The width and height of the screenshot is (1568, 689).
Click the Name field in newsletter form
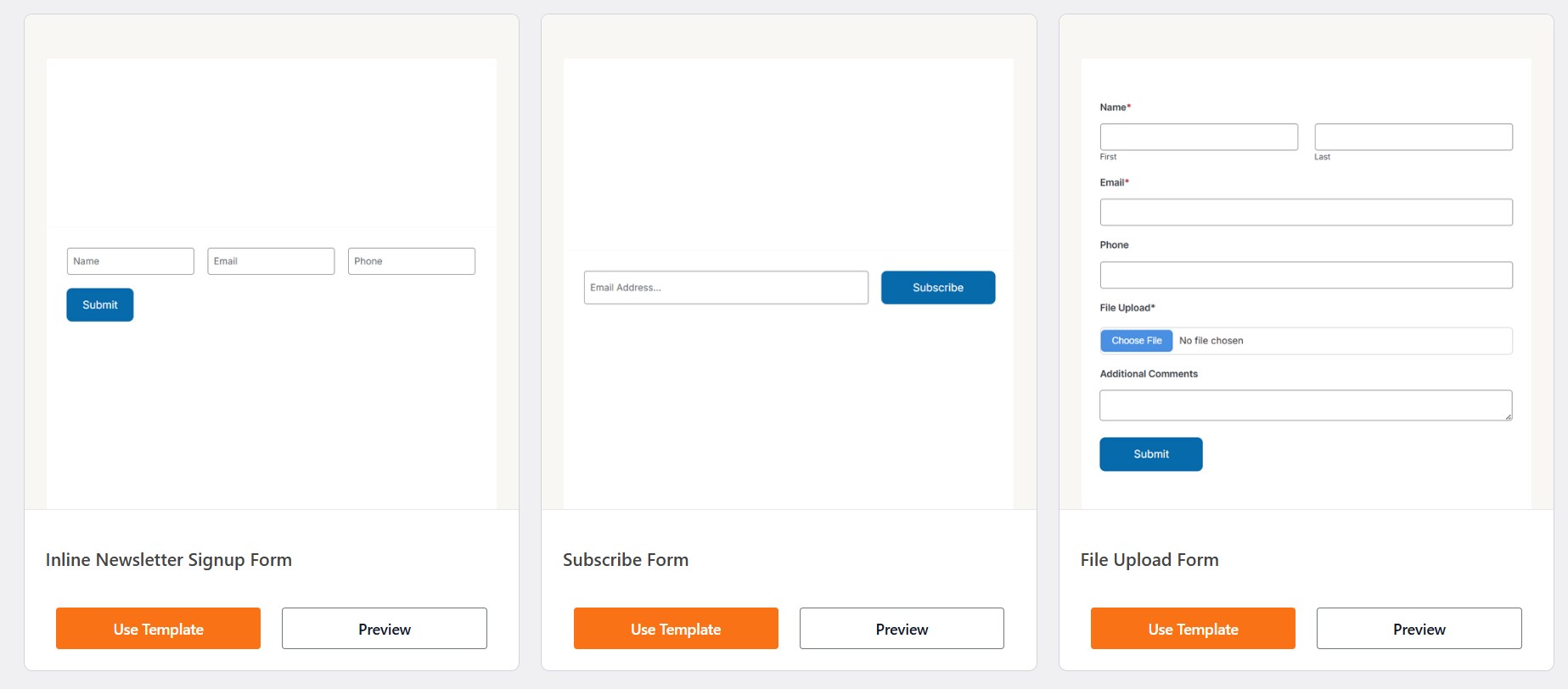click(131, 261)
